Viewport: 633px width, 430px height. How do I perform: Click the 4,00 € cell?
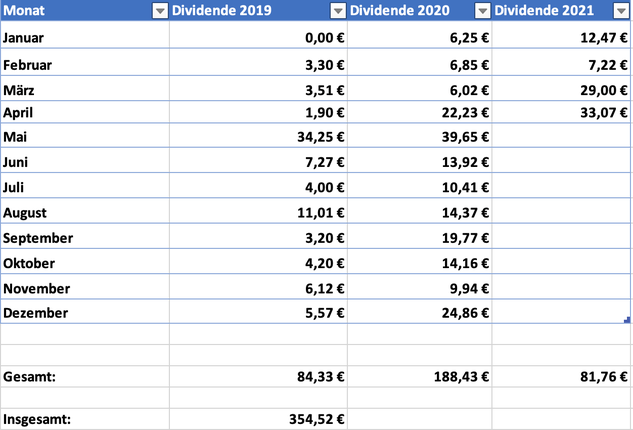258,185
